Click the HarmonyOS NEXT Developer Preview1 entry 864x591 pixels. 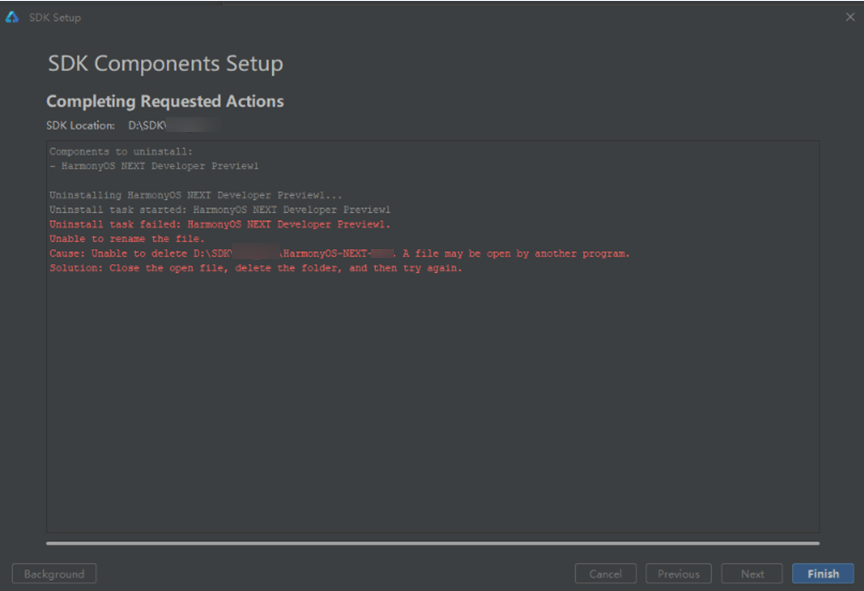150,166
